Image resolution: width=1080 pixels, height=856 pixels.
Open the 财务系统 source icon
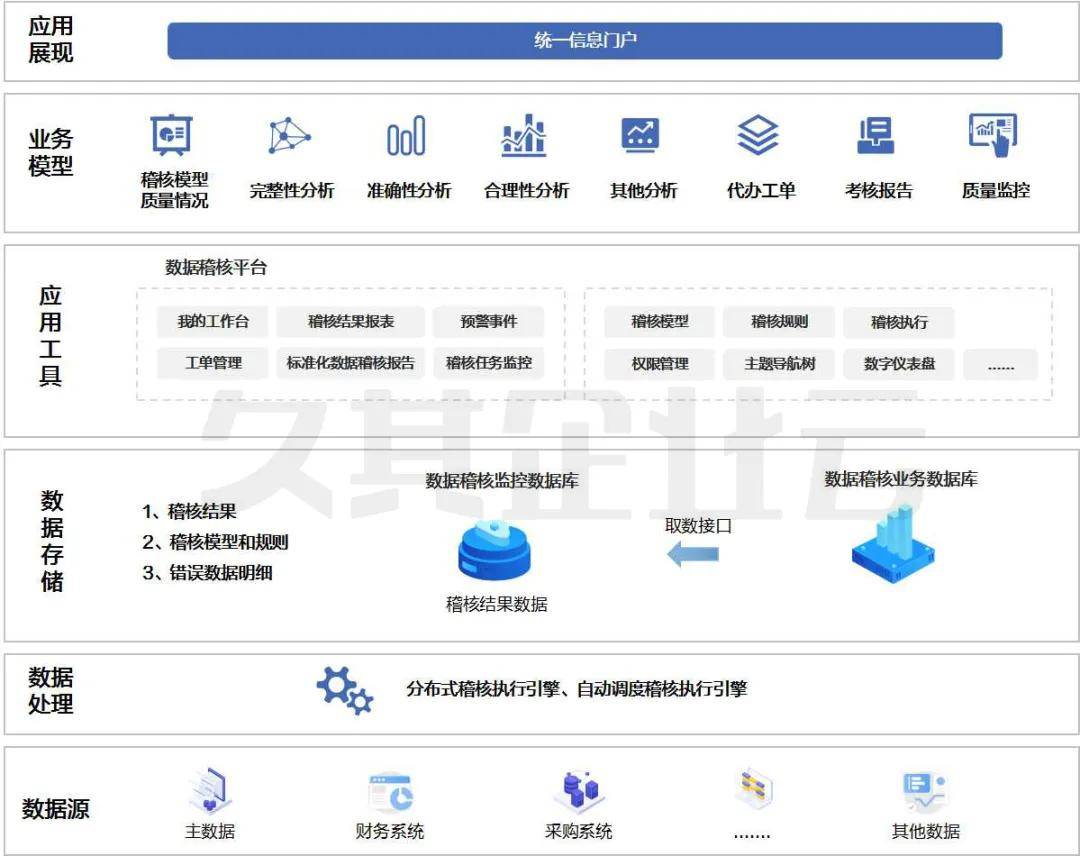tap(391, 792)
